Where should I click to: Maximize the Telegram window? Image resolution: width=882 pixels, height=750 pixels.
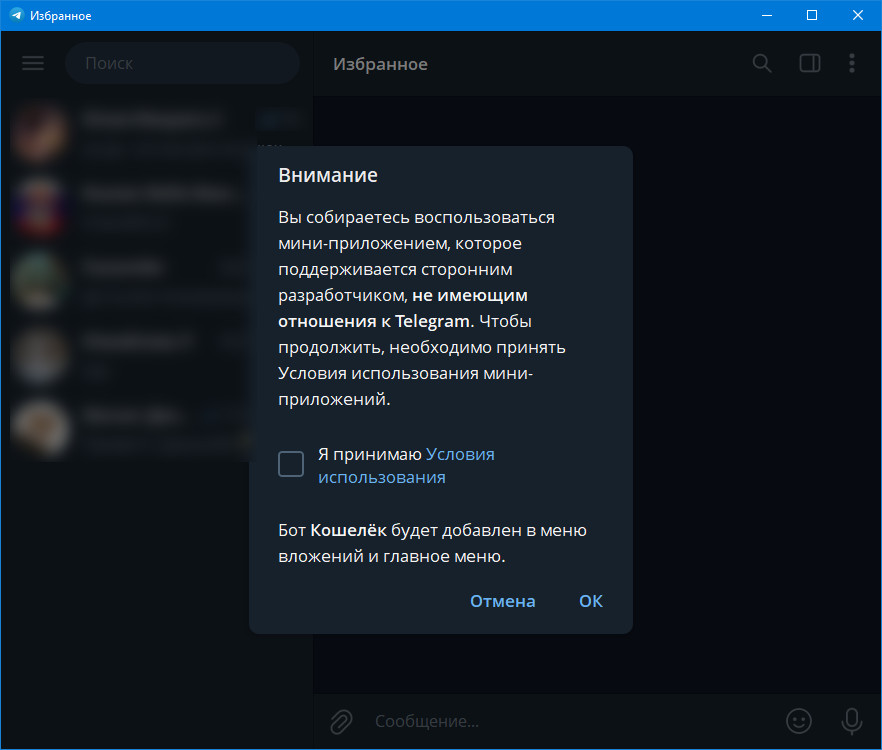coord(812,15)
